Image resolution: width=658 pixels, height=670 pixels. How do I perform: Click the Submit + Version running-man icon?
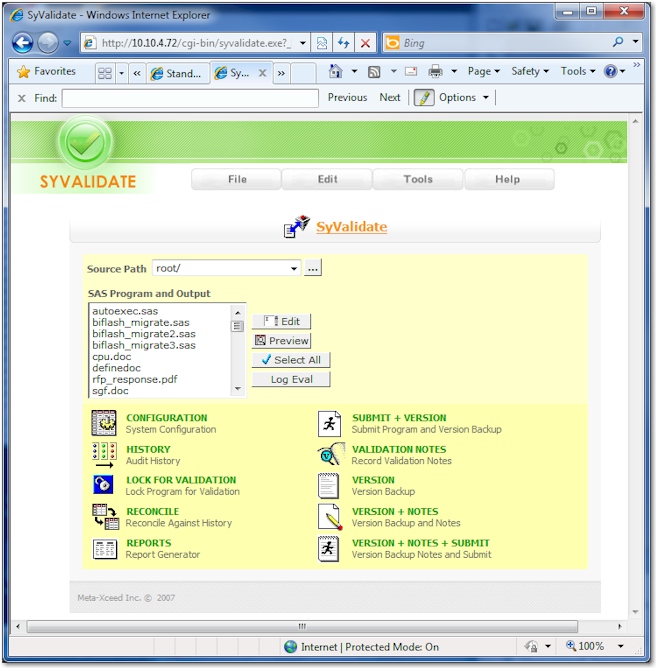click(329, 424)
